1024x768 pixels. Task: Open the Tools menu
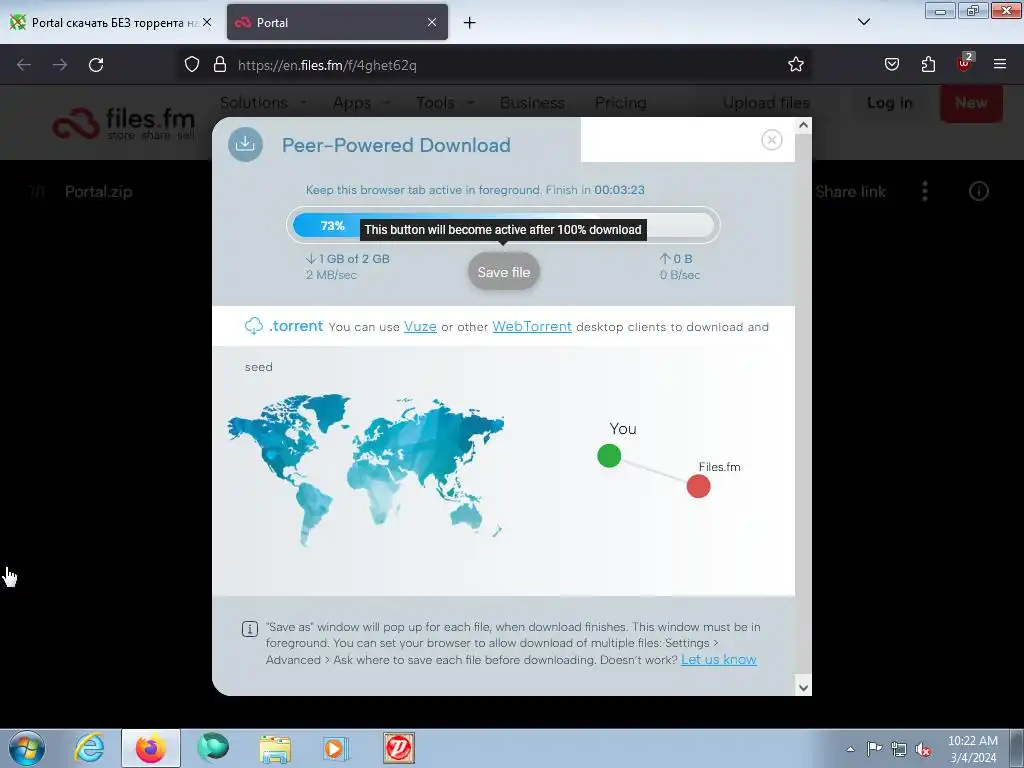445,103
